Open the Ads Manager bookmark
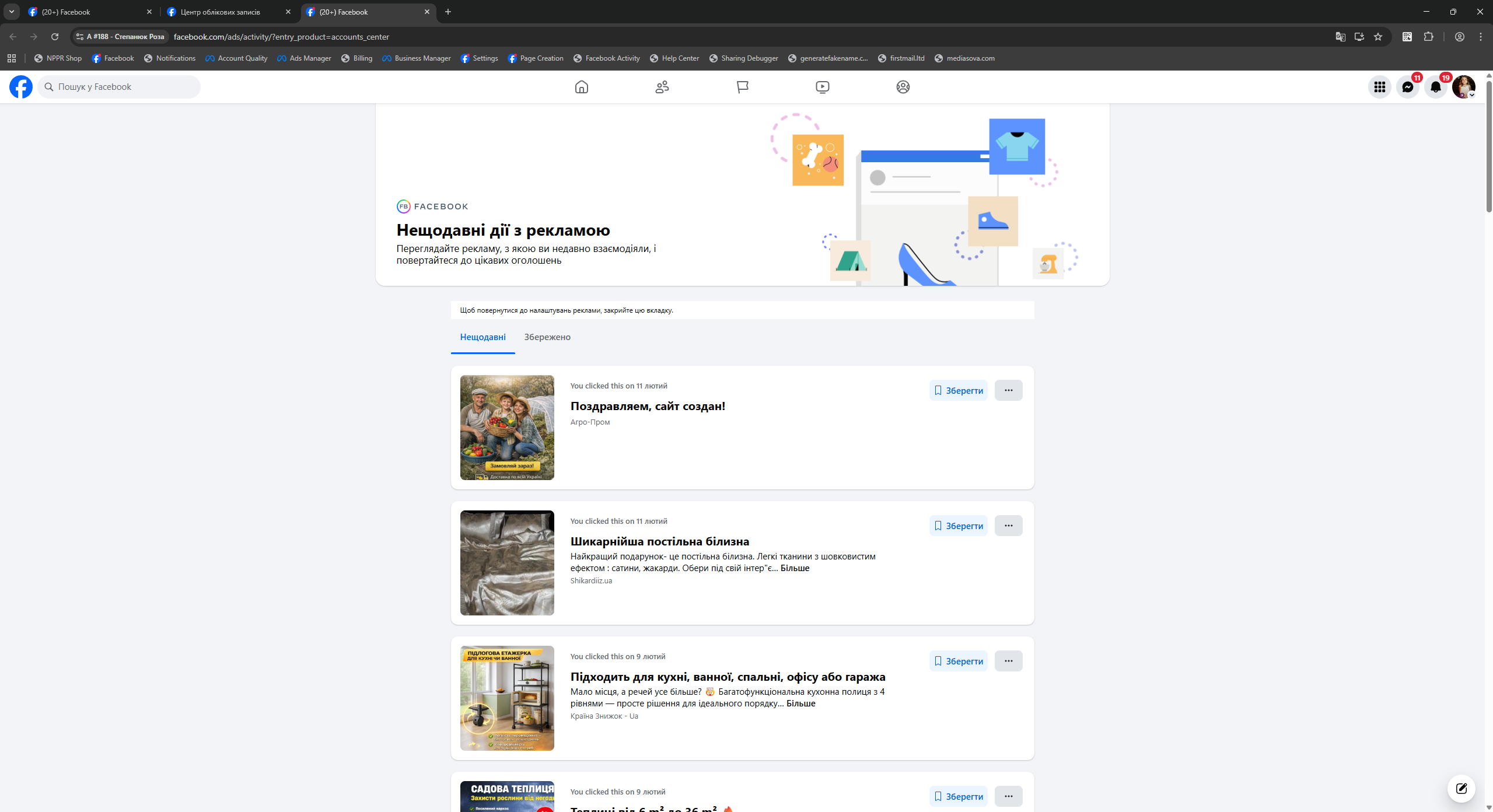This screenshot has height=812, width=1493. 304,58
